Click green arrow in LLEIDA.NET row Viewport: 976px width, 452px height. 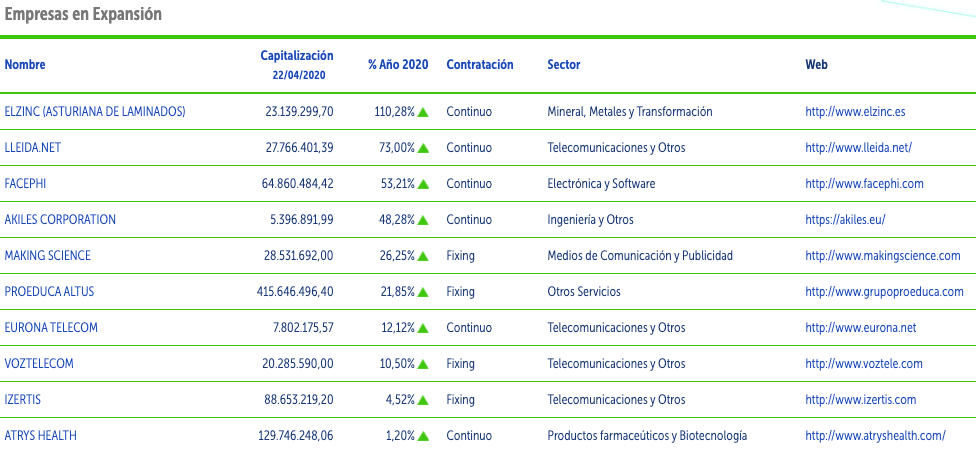click(x=423, y=148)
